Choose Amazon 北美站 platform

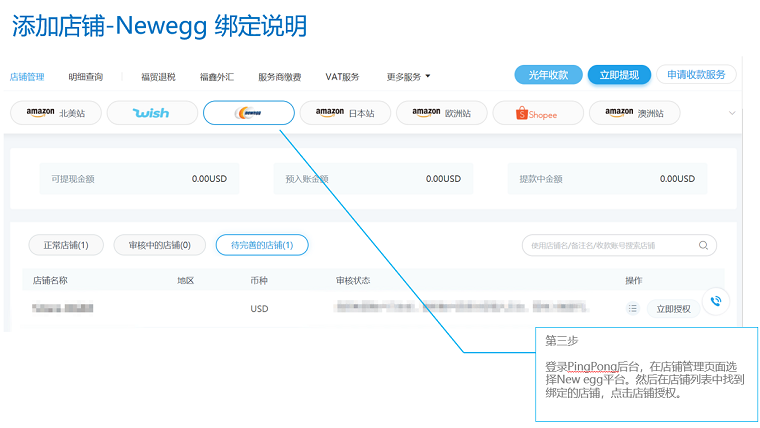[x=56, y=113]
